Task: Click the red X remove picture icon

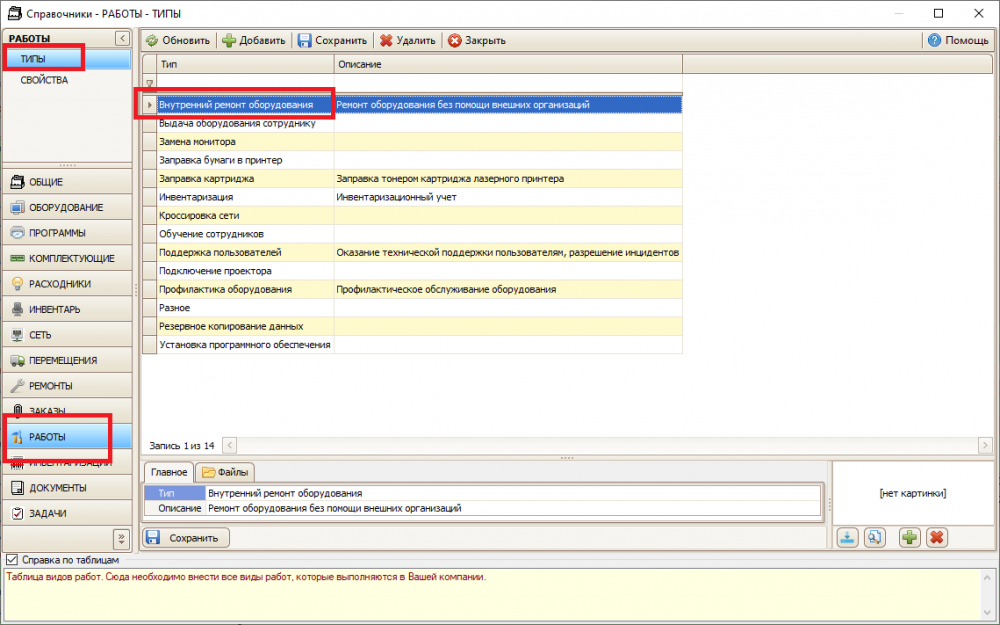Action: point(936,538)
